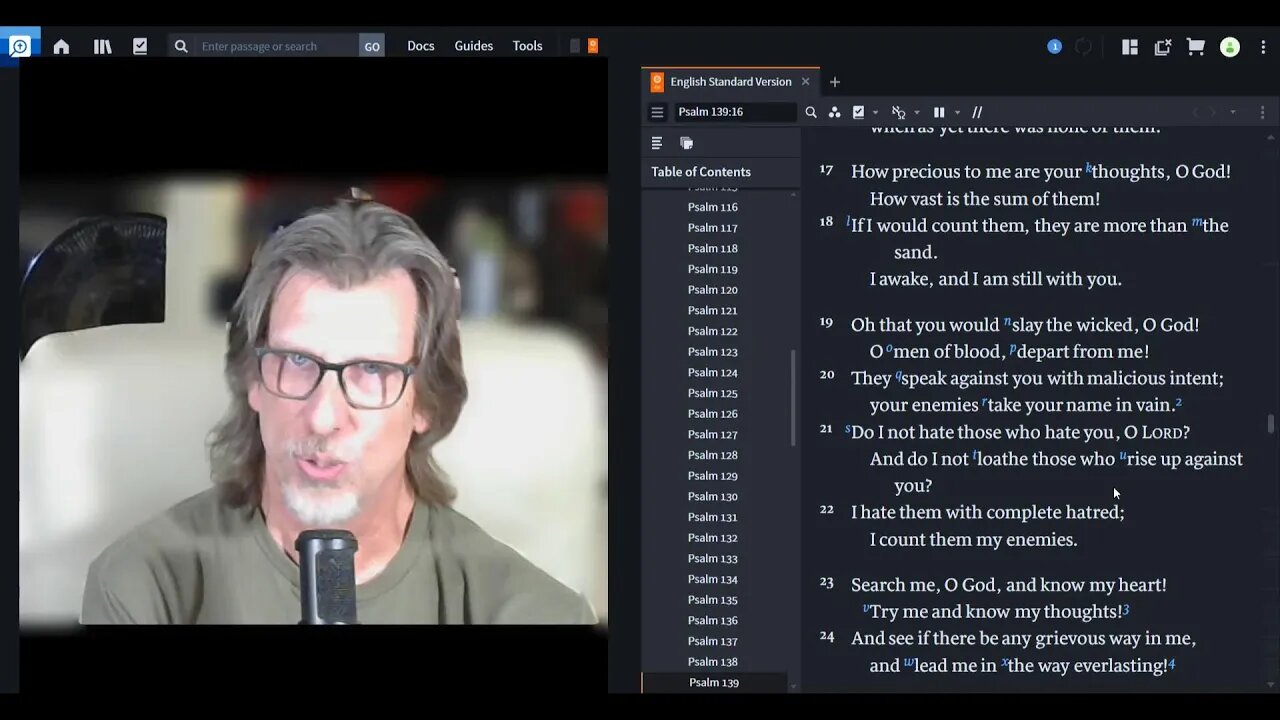The width and height of the screenshot is (1280, 720).
Task: Open the application kebab menu at top right
Action: point(1263,46)
